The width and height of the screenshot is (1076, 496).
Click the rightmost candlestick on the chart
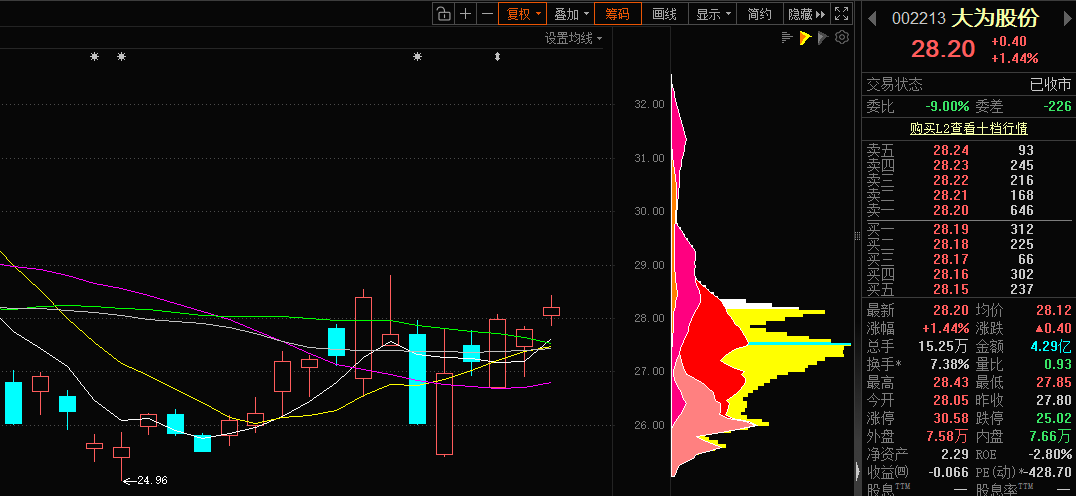click(x=551, y=311)
